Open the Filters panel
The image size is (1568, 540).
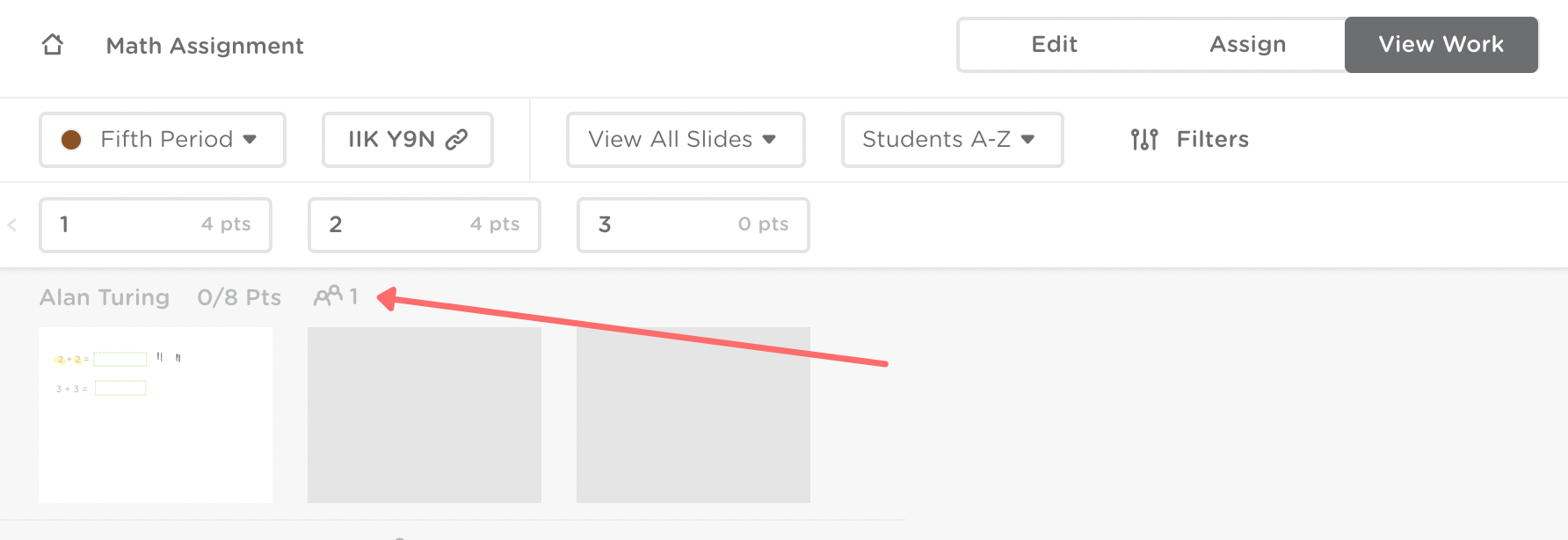click(x=1212, y=140)
